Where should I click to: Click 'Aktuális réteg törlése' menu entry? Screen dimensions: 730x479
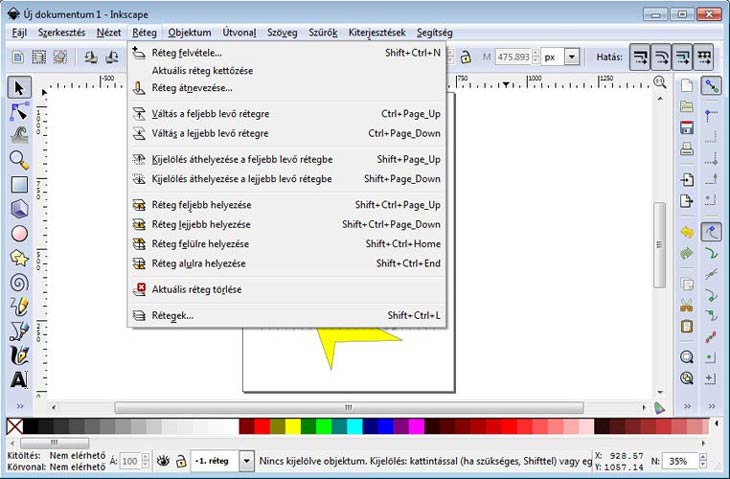pos(196,290)
